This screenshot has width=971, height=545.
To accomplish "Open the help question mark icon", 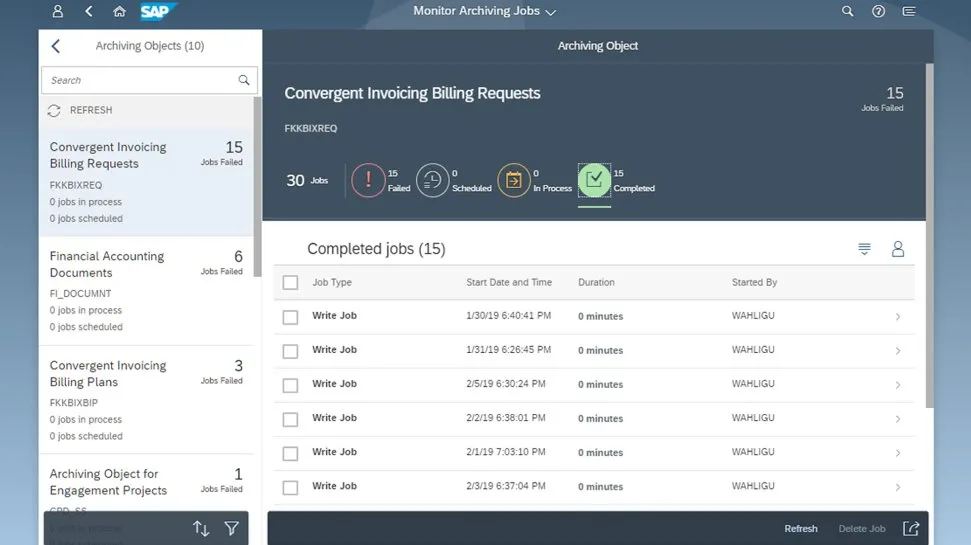I will [x=878, y=11].
